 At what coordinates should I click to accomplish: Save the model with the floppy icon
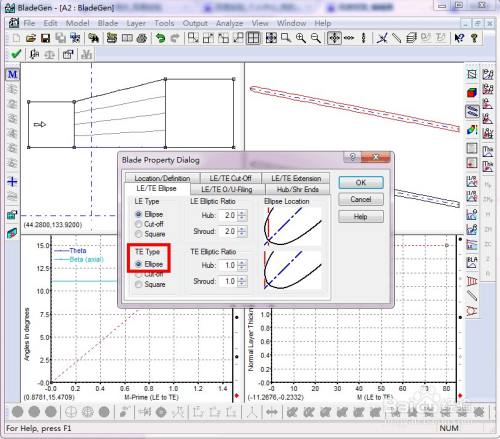[45, 38]
